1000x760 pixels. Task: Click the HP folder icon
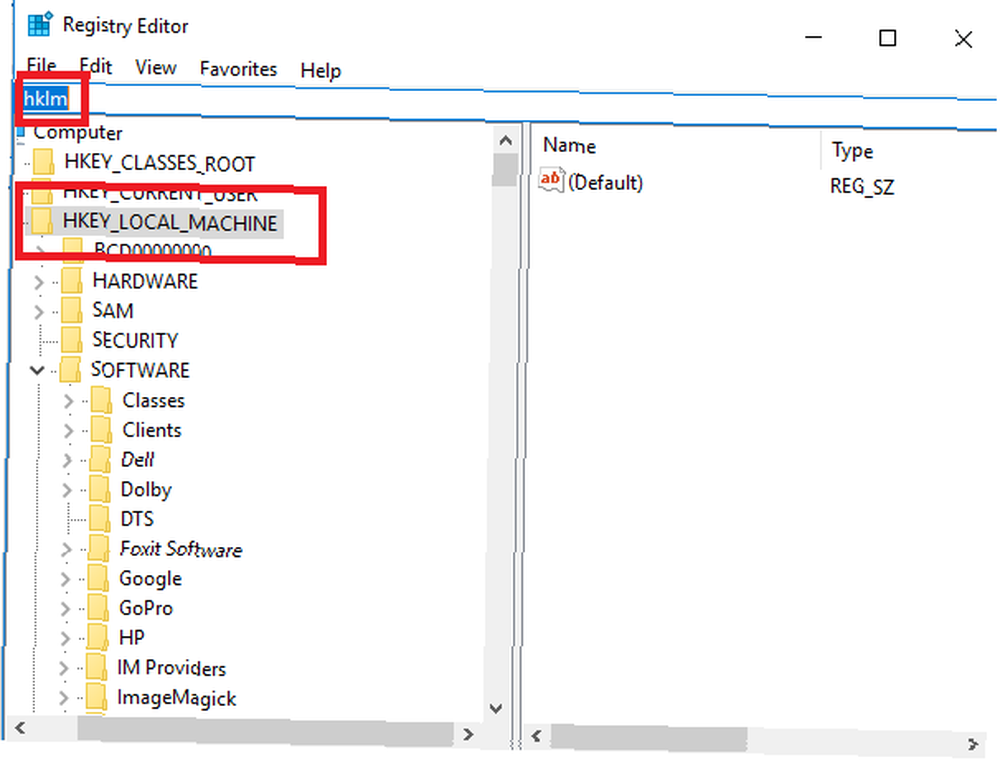(98, 637)
